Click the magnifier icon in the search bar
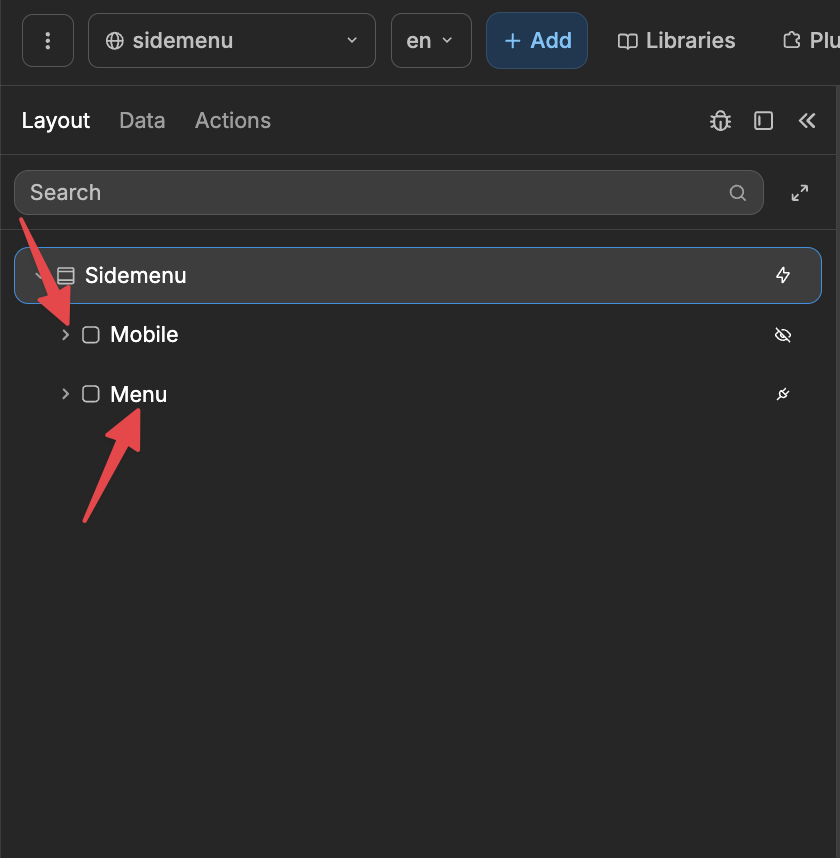The image size is (840, 858). tap(737, 192)
